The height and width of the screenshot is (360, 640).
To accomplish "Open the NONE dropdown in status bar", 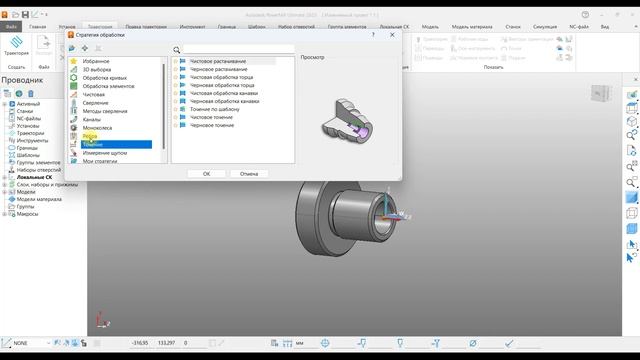I will pyautogui.click(x=48, y=343).
